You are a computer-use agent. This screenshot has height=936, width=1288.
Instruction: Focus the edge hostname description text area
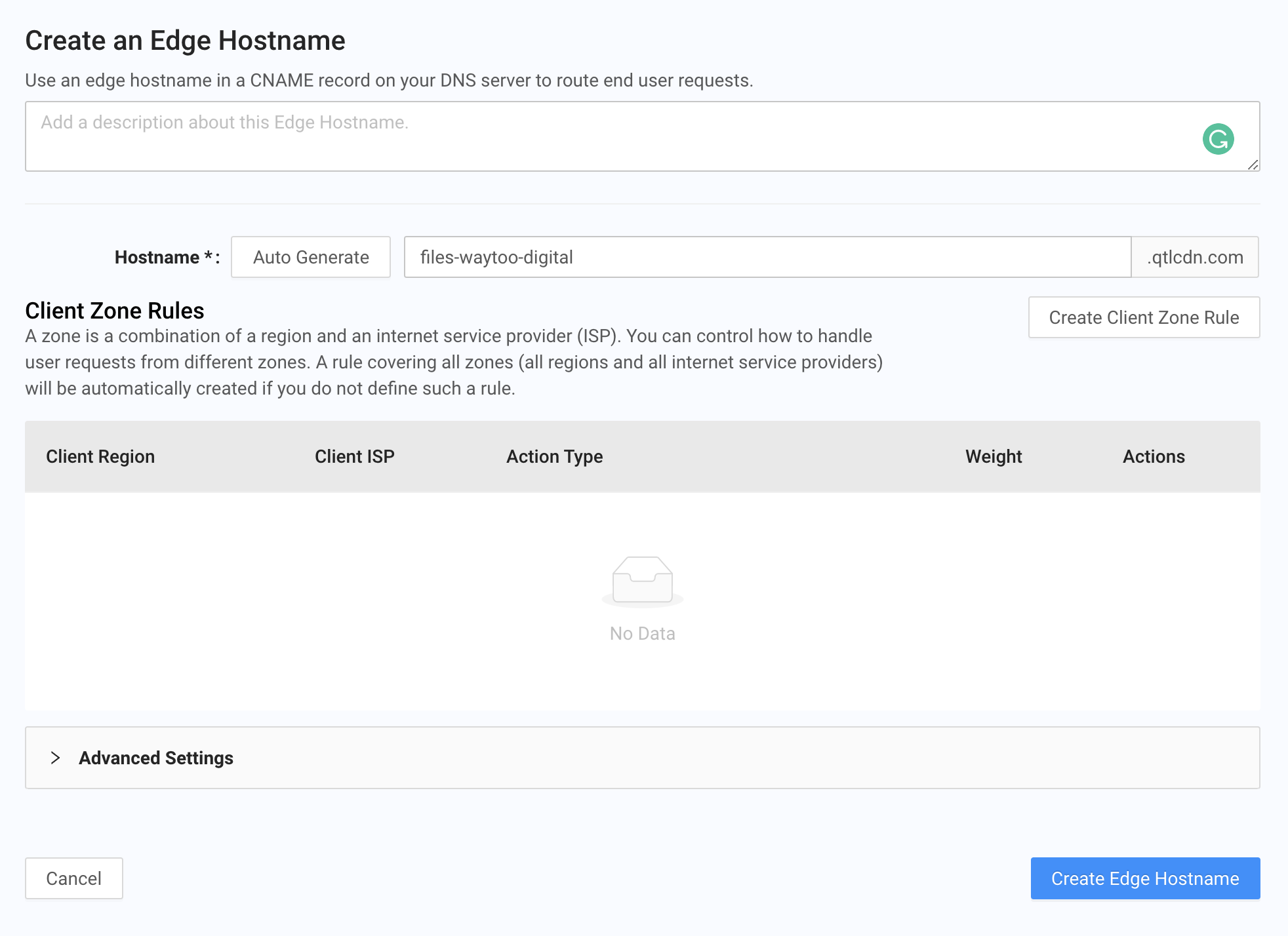(x=642, y=136)
